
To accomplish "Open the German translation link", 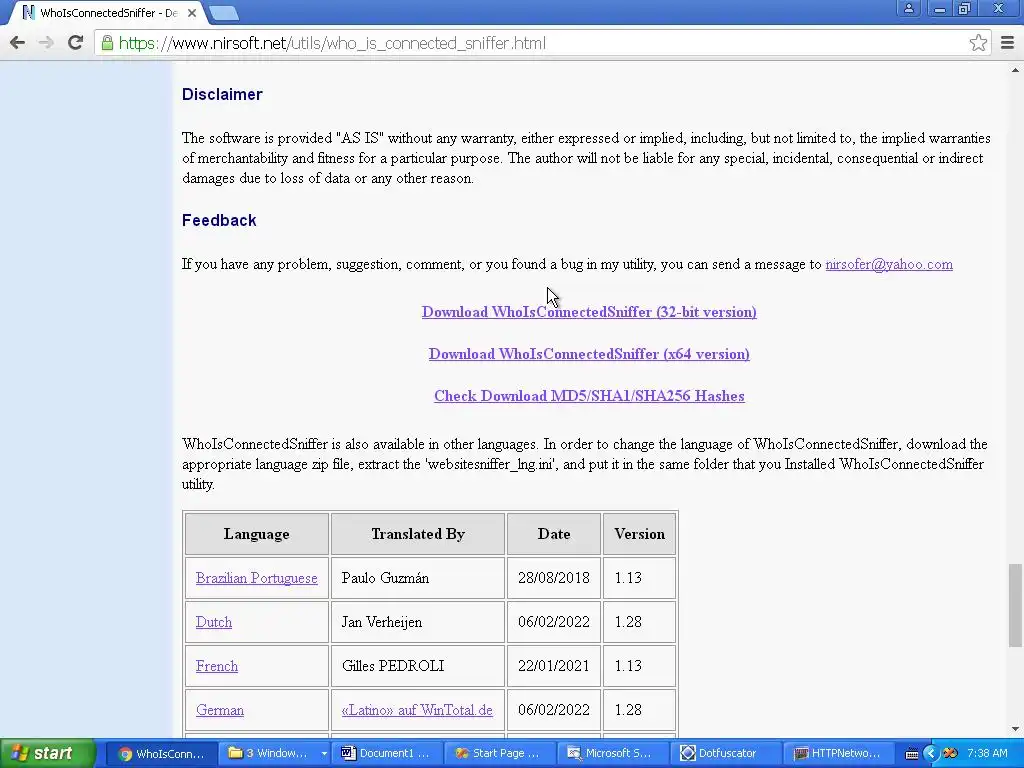I will (219, 710).
